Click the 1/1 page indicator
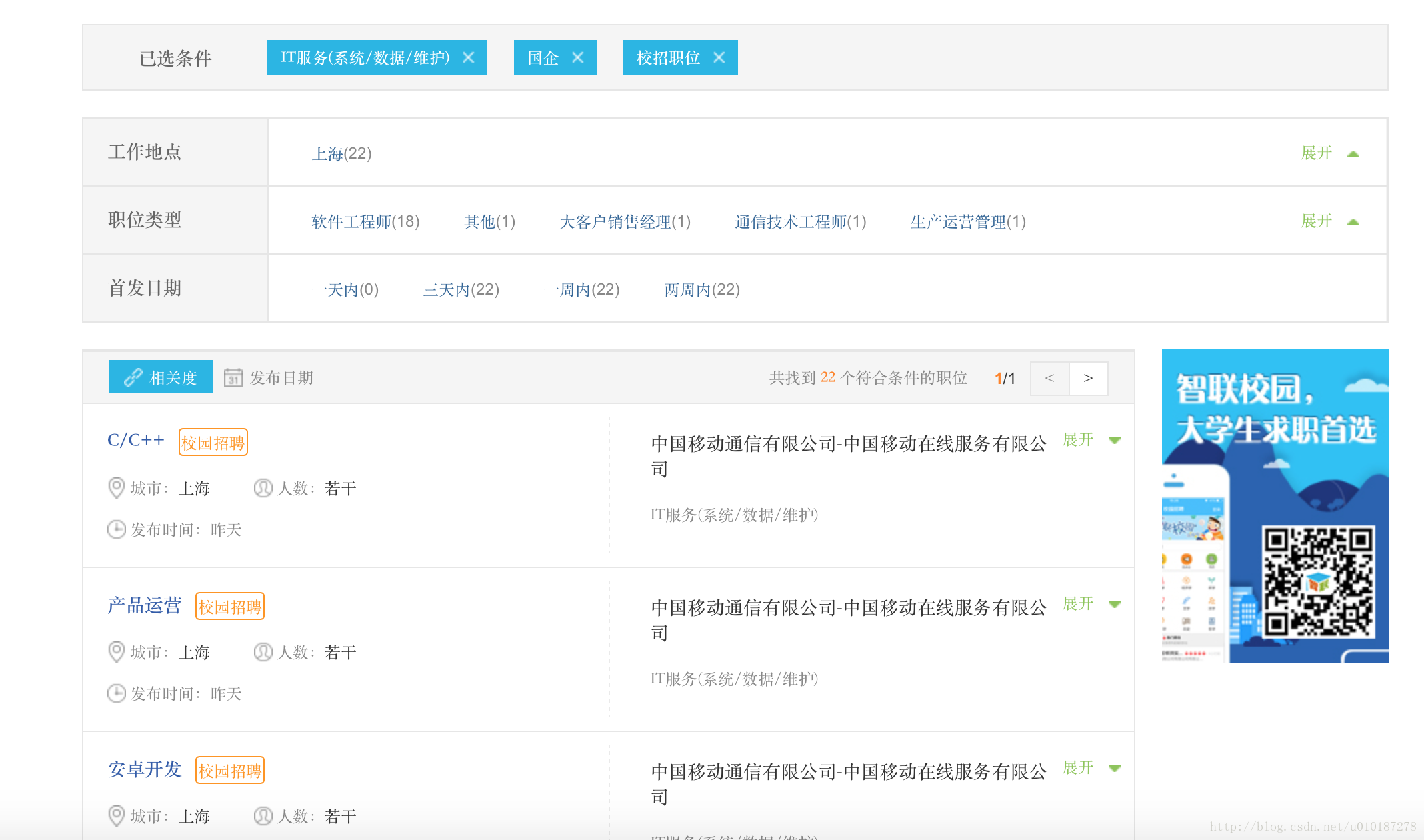Viewport: 1424px width, 840px height. tap(1005, 378)
